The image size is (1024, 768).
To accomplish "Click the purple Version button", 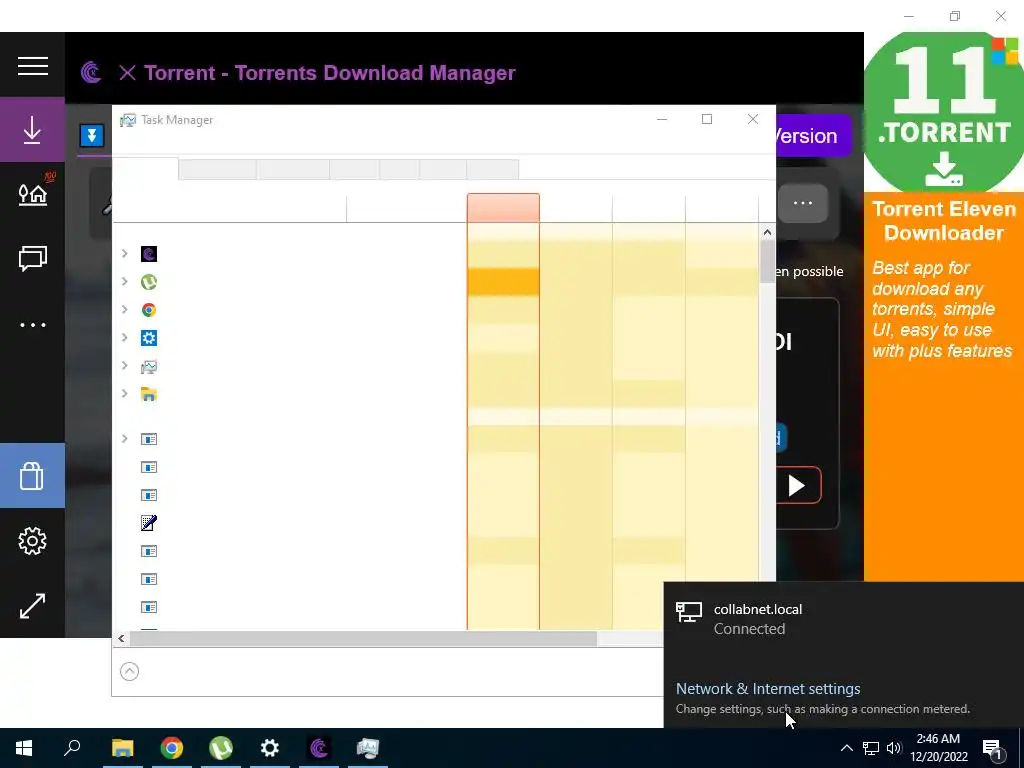I will click(x=814, y=135).
